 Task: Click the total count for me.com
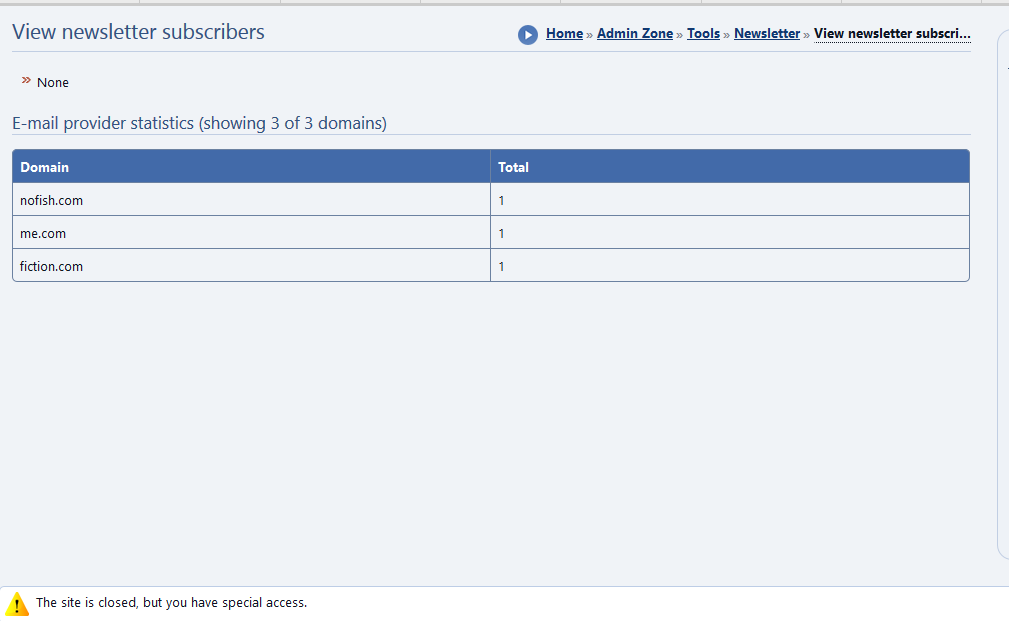click(502, 233)
